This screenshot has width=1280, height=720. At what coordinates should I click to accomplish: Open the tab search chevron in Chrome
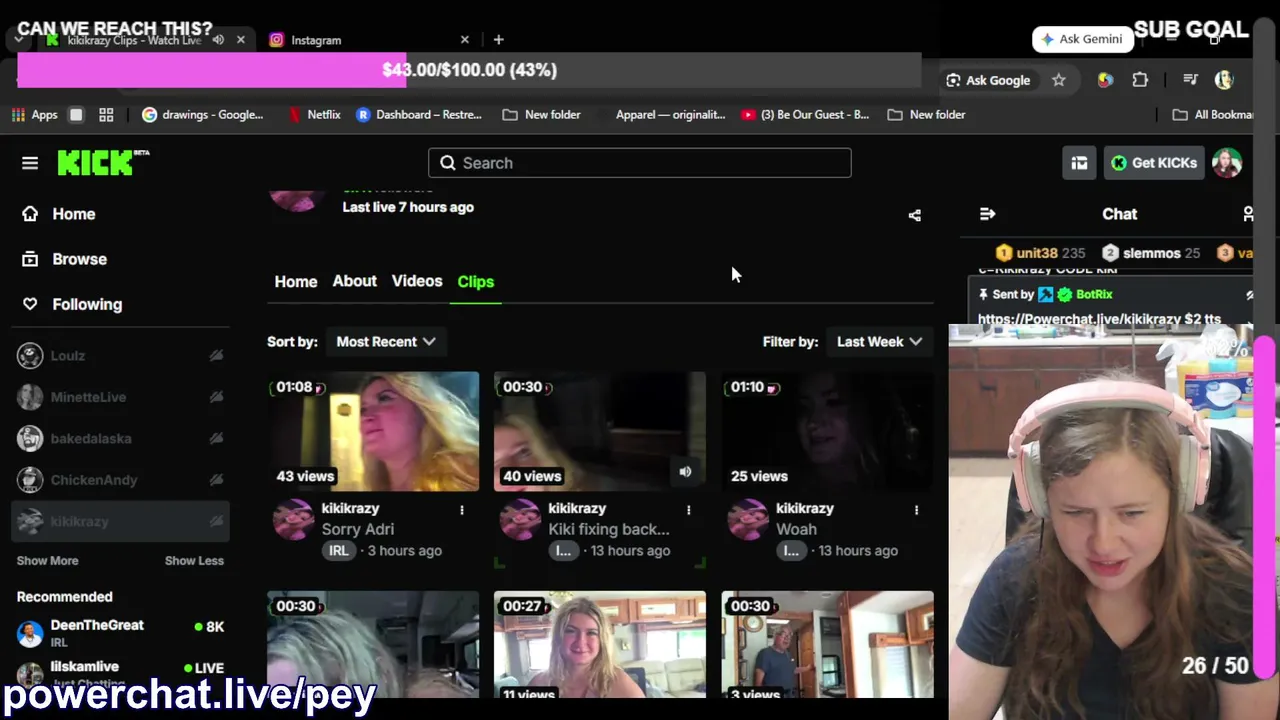click(19, 40)
